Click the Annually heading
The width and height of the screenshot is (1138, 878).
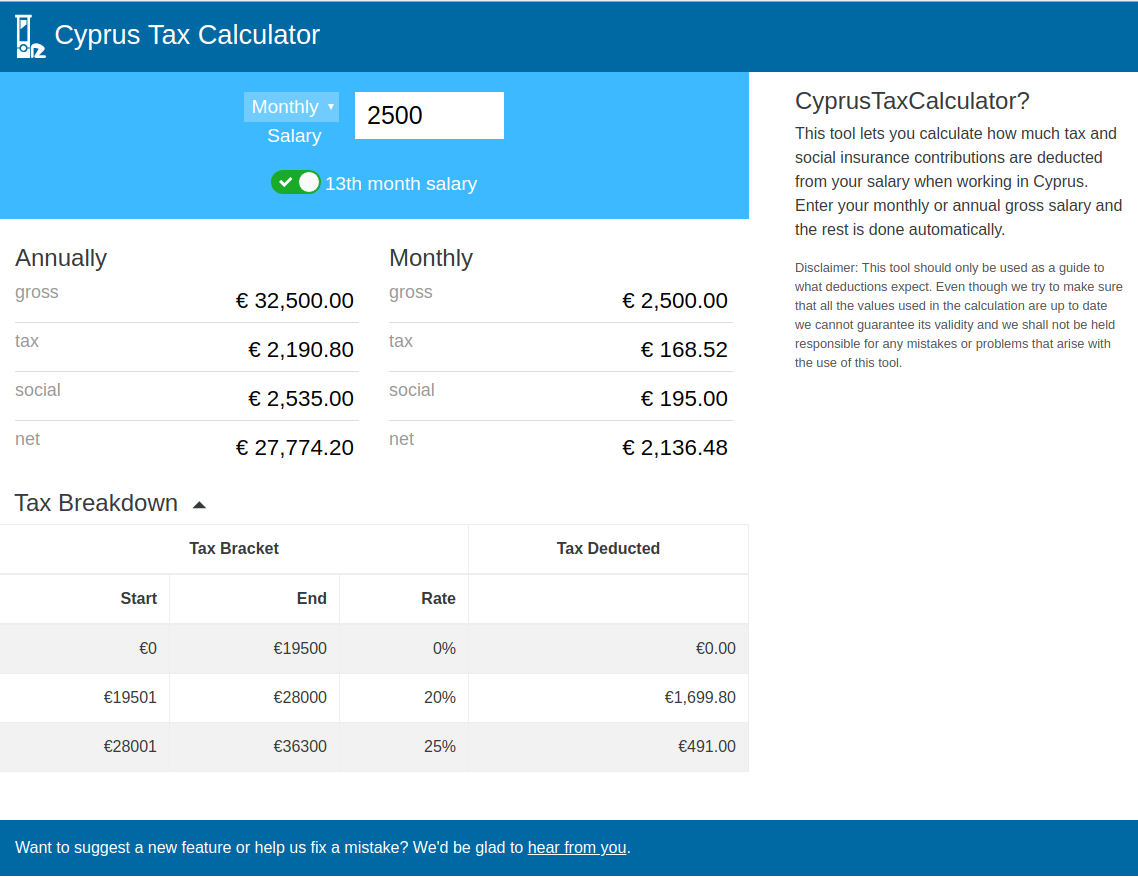61,258
